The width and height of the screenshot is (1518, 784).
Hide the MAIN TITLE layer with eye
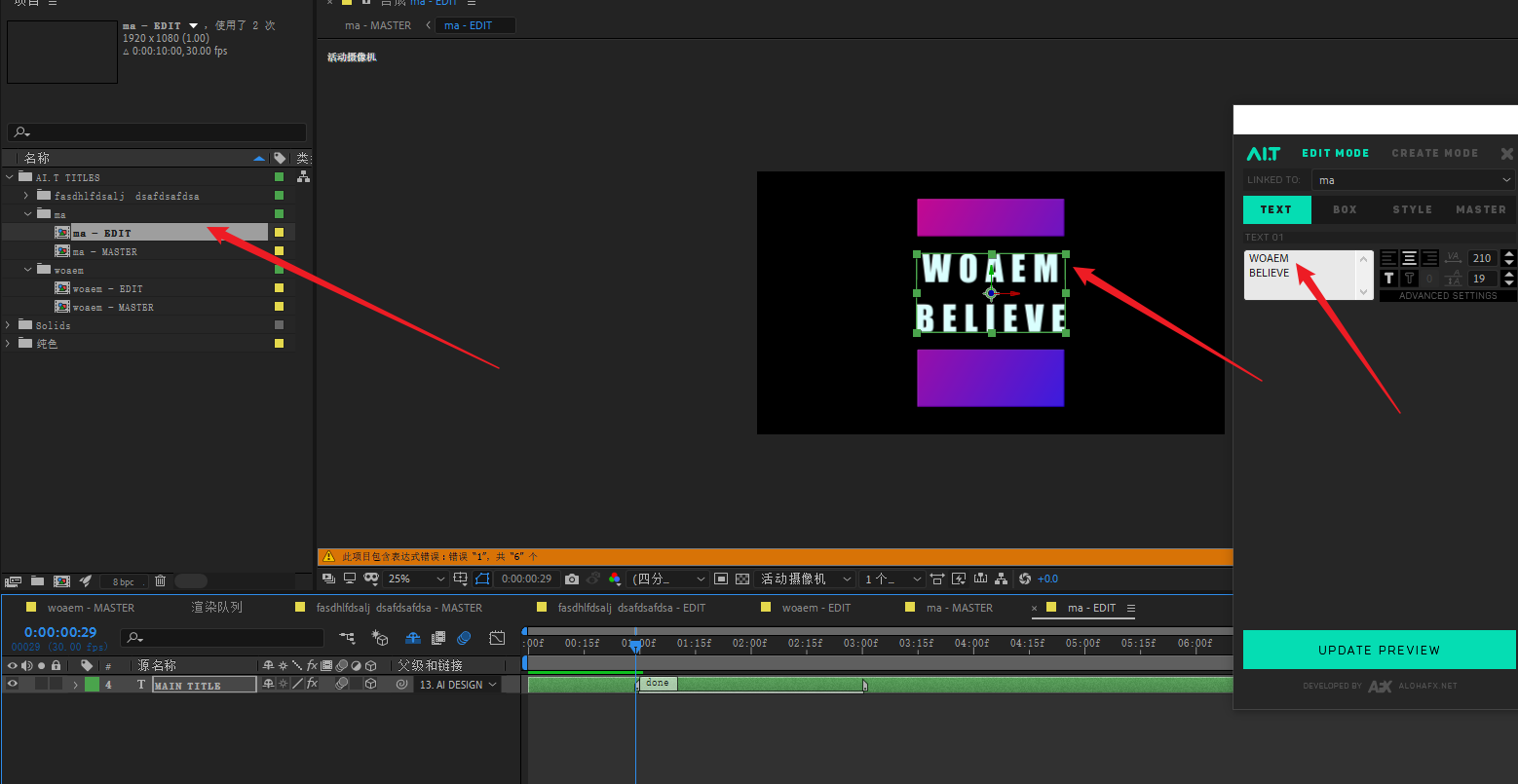(13, 685)
